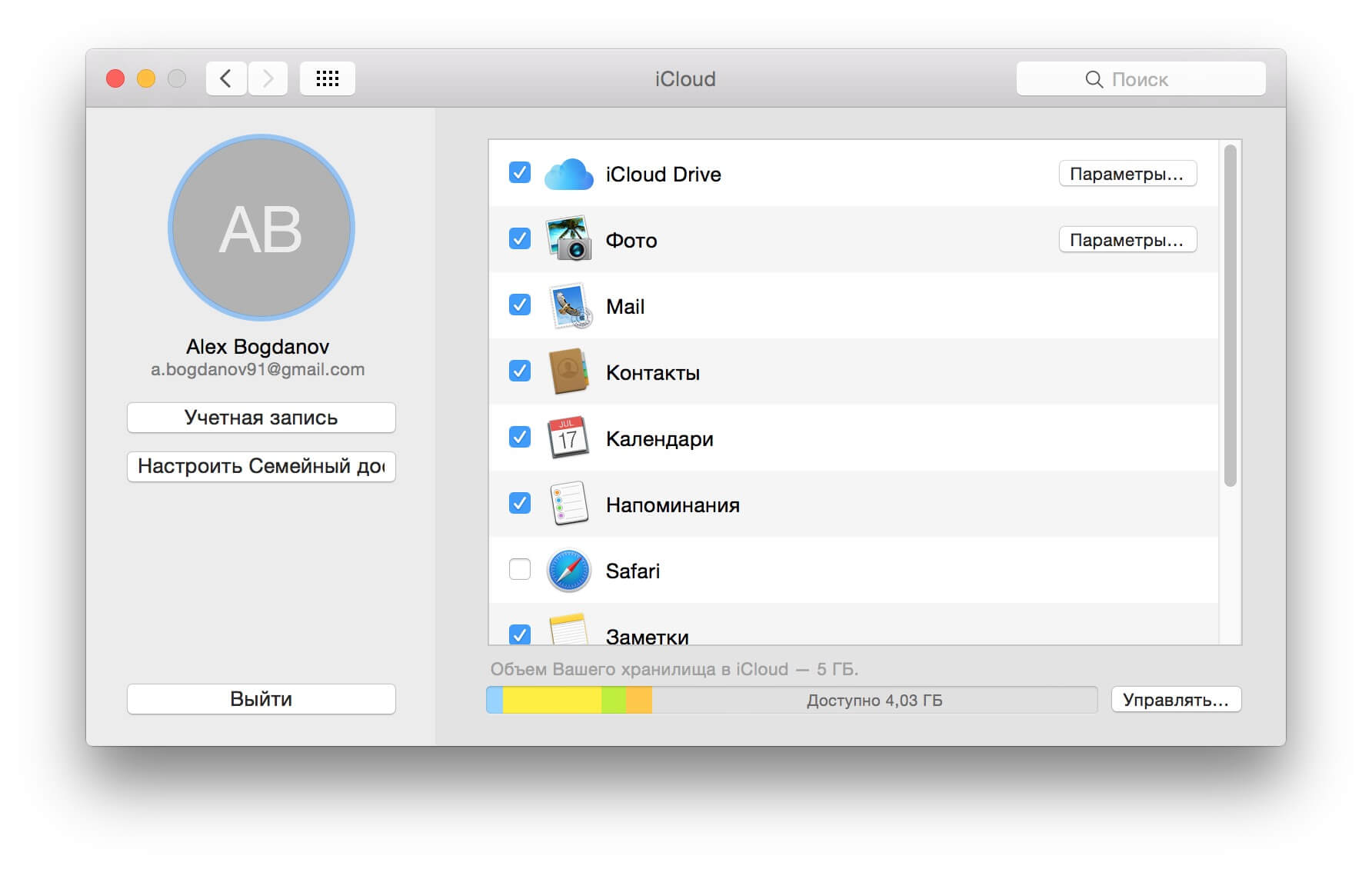Click the Календари calendar icon
Image resolution: width=1372 pixels, height=869 pixels.
[x=568, y=438]
